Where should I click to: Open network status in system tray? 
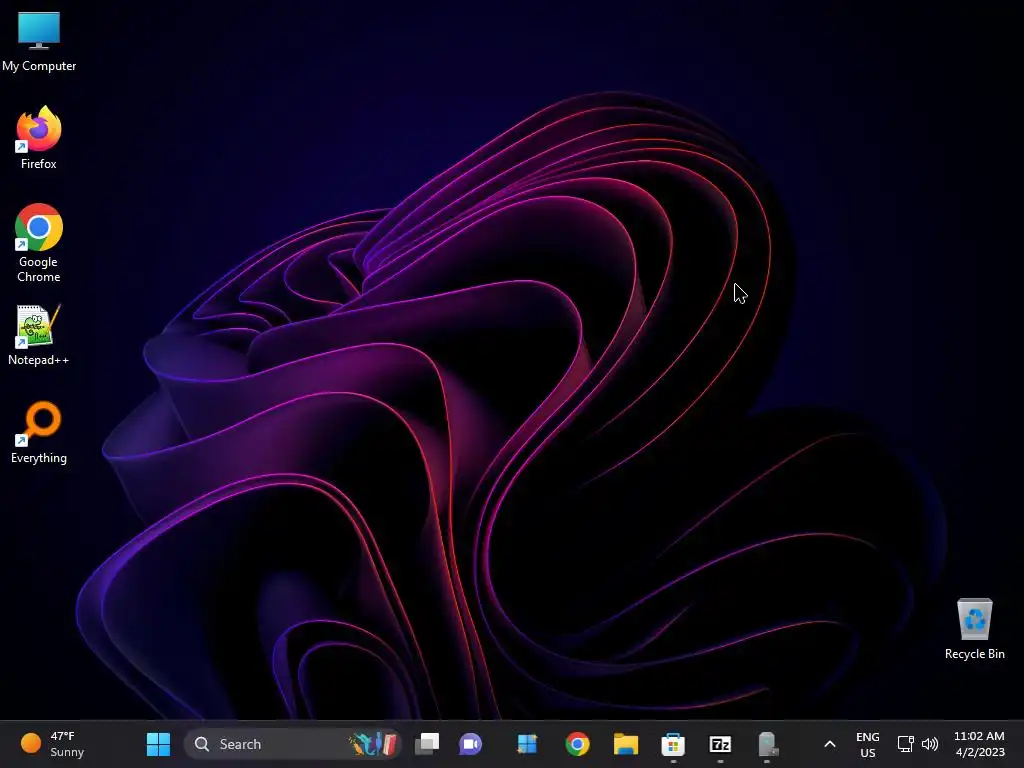[x=905, y=744]
